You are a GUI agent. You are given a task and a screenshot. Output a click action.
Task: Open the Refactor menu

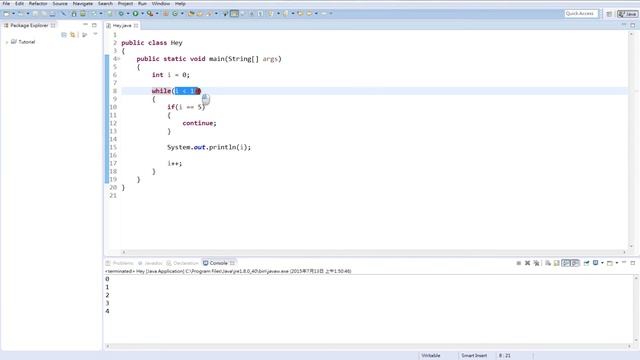coord(38,3)
